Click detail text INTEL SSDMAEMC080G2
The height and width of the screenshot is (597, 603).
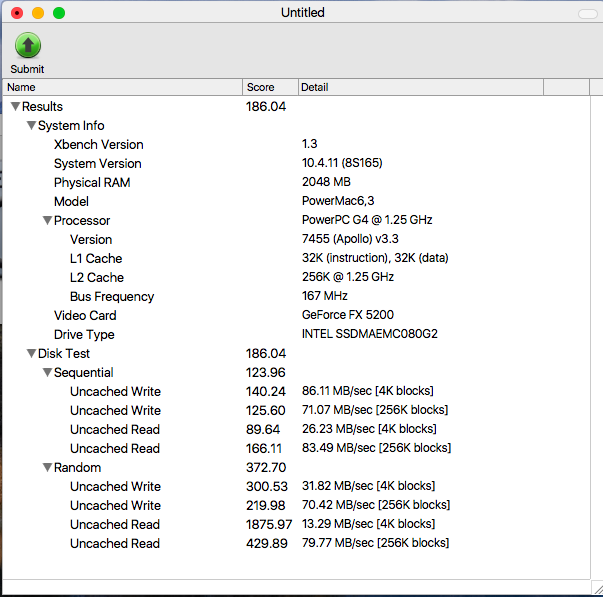[370, 334]
